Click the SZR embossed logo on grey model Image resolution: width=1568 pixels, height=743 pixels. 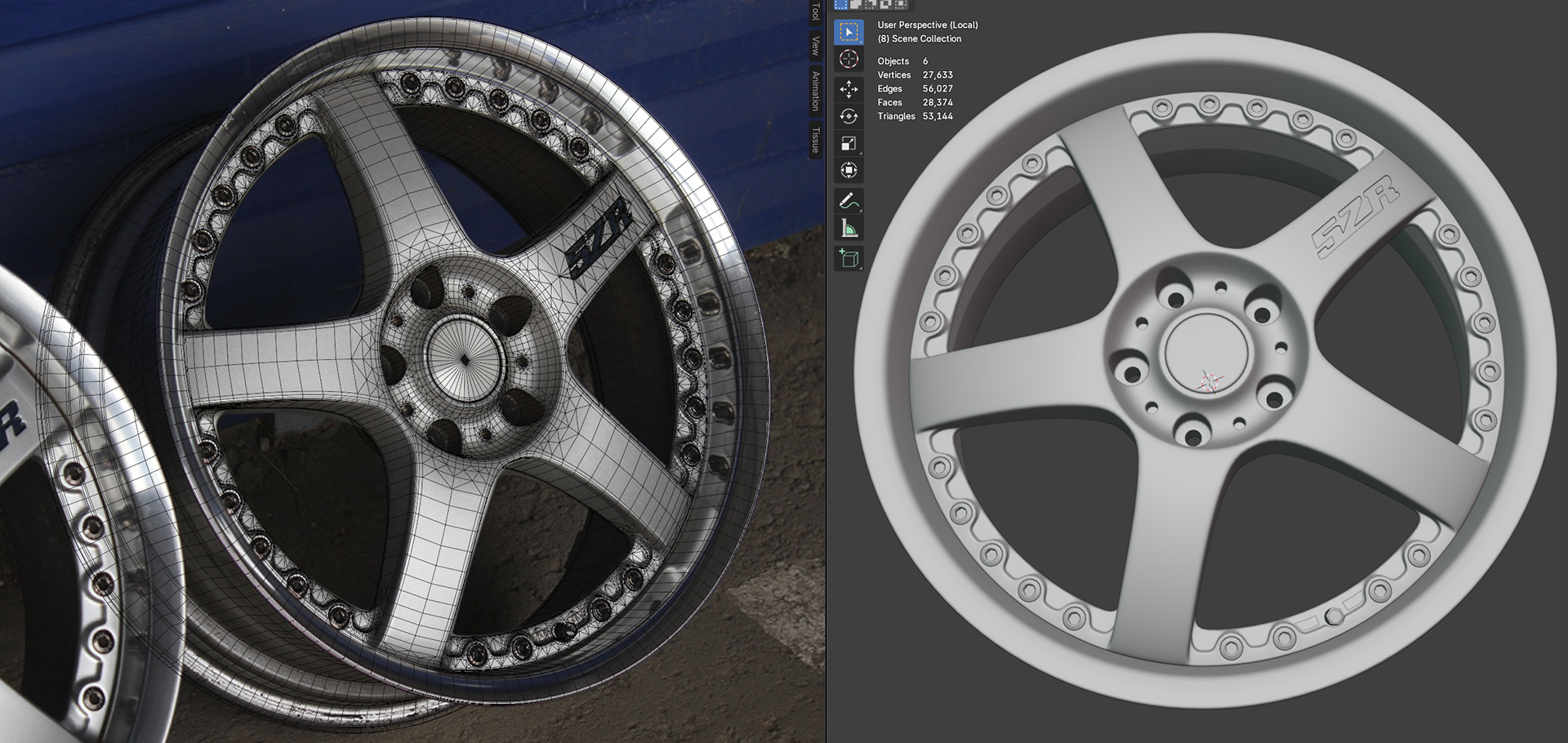(1355, 216)
